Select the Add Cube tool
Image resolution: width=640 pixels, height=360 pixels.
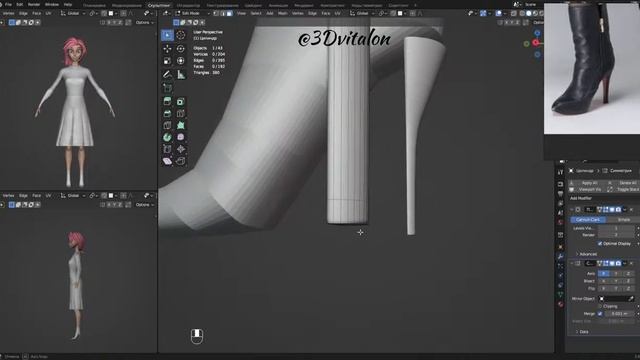click(x=167, y=88)
